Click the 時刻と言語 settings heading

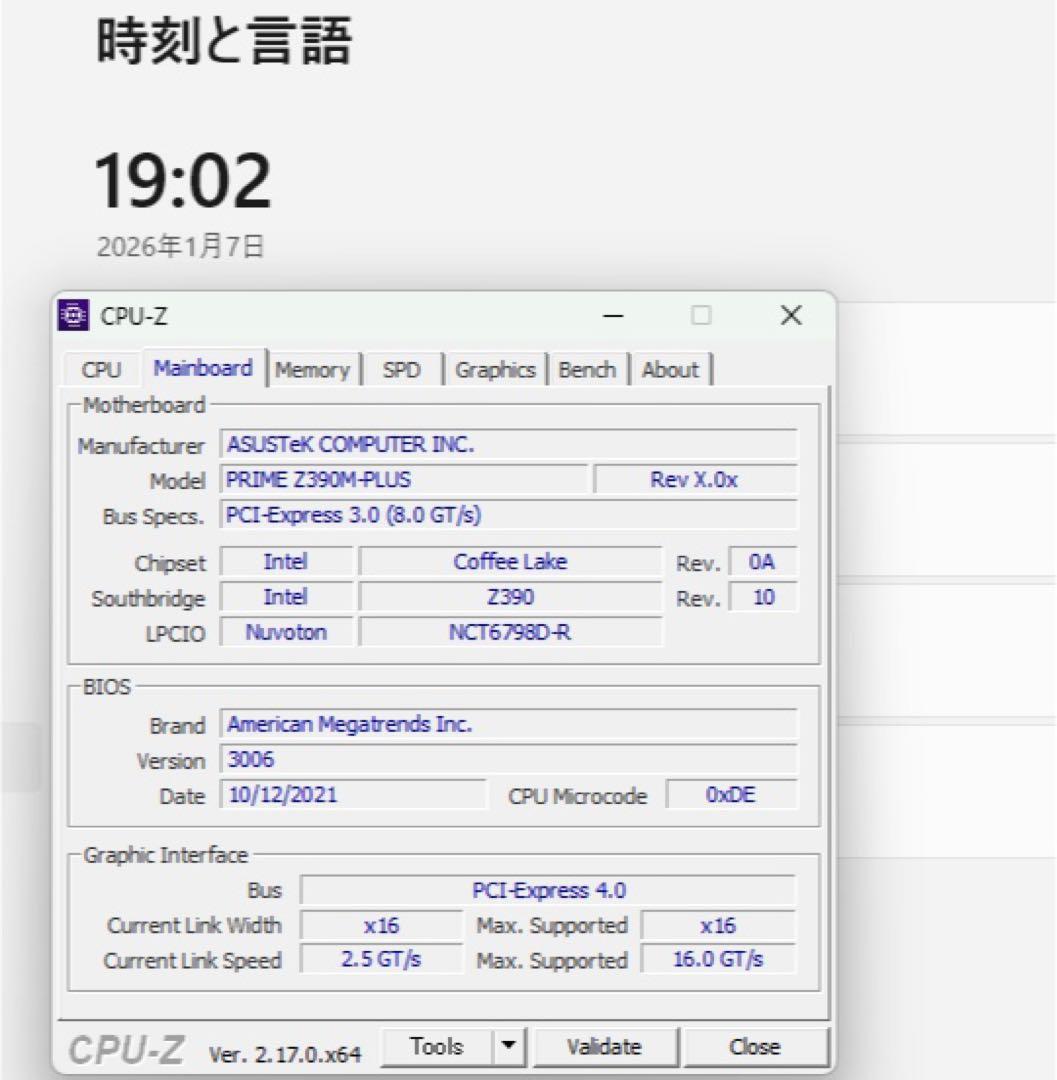click(224, 41)
